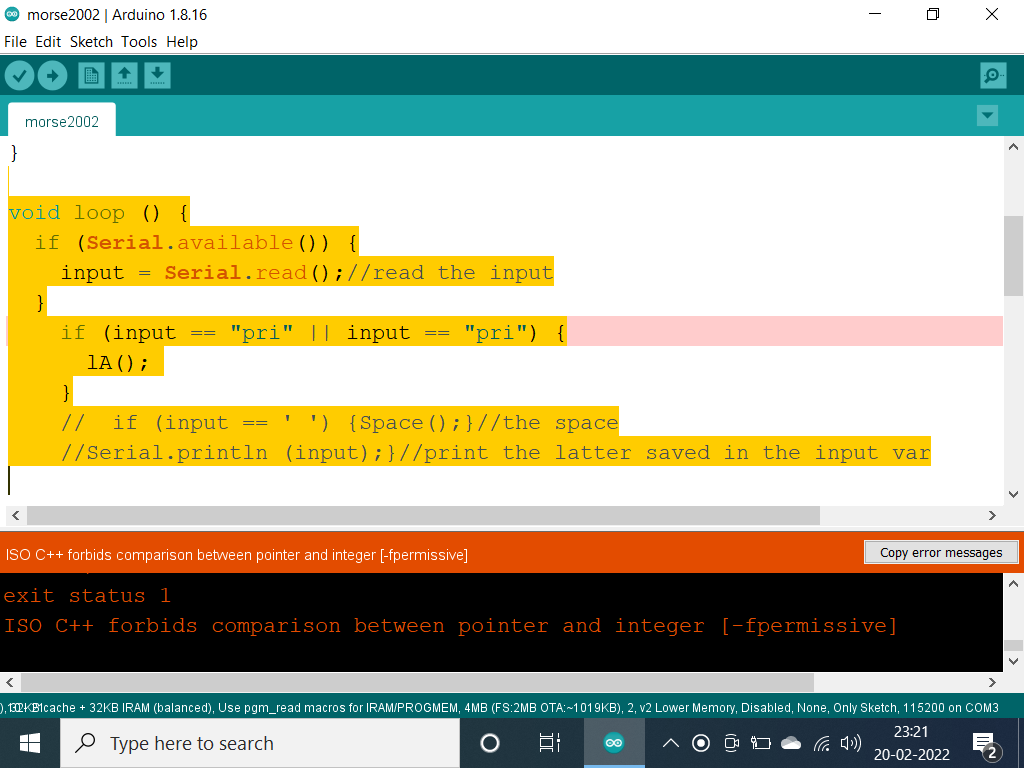
Task: Open an existing sketch with up-arrow icon
Action: pyautogui.click(x=124, y=76)
